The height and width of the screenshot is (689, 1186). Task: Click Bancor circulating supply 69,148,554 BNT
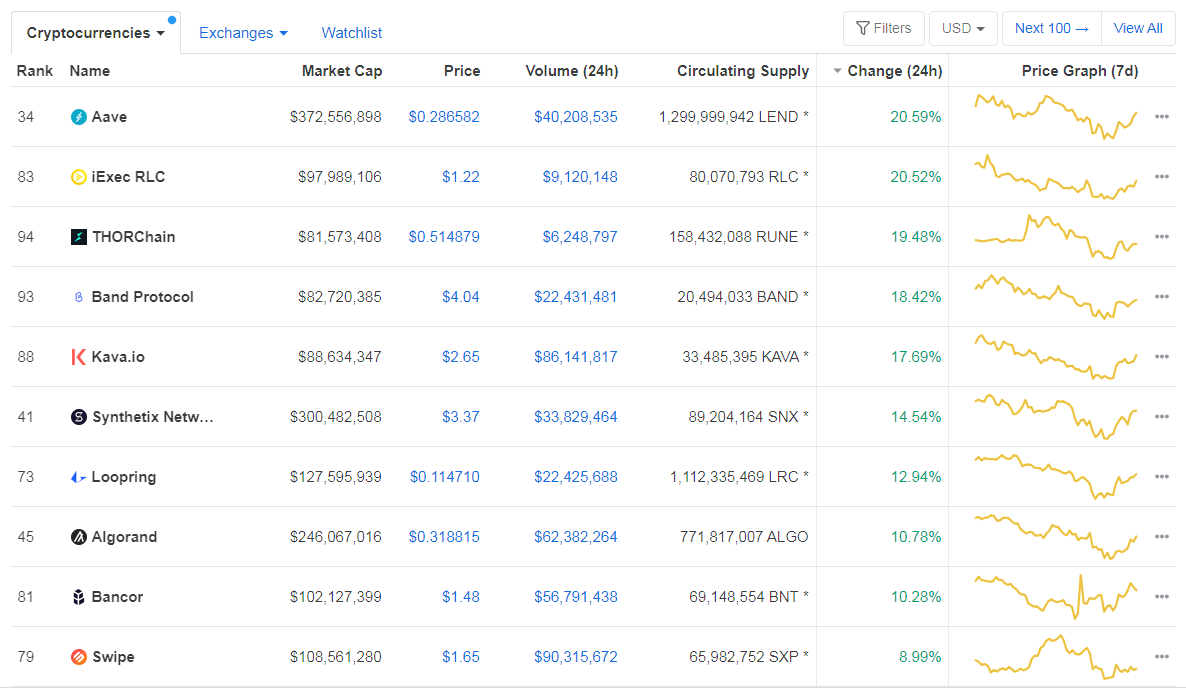749,597
